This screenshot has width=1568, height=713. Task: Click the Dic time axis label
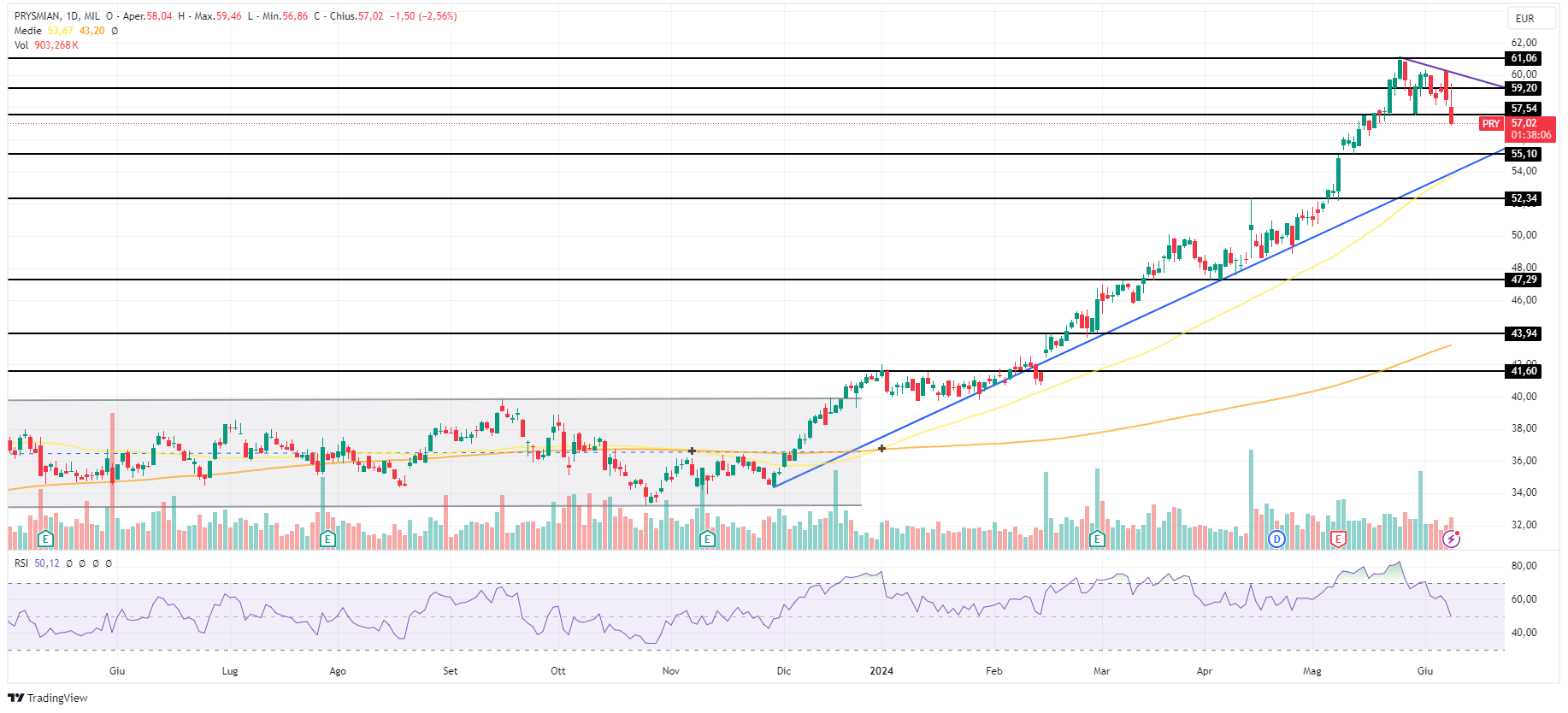[784, 671]
